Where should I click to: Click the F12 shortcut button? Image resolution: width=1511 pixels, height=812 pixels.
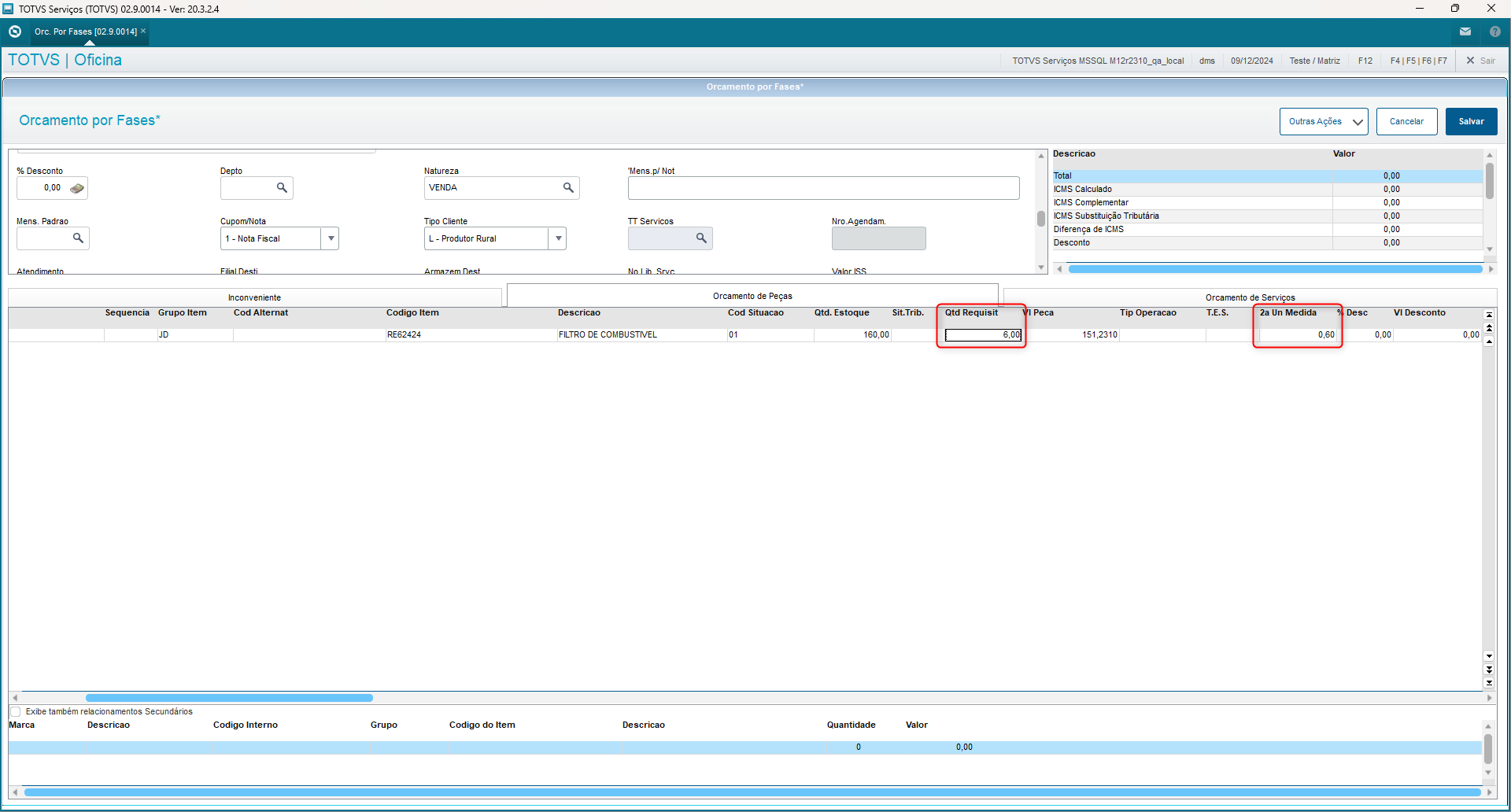[1365, 61]
